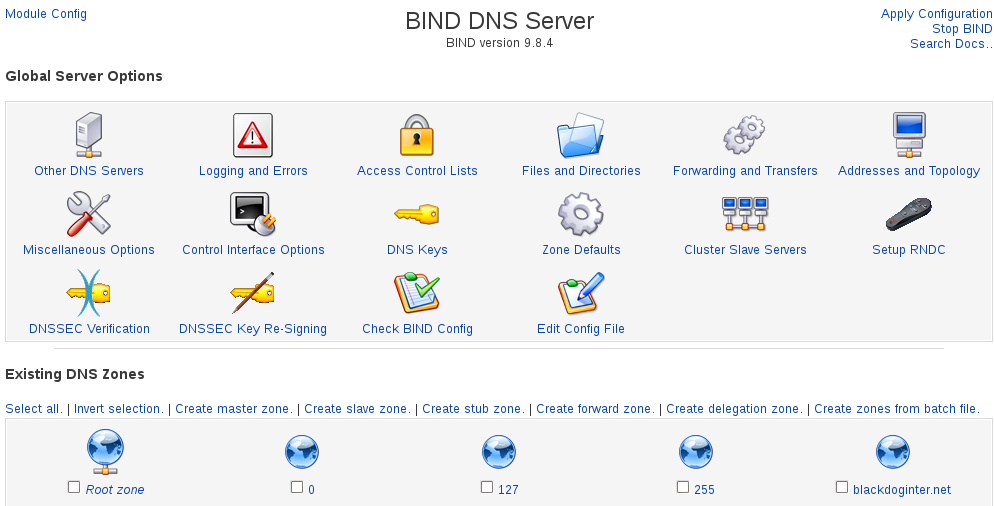
Task: Open the blackdoginter.net zone name link
Action: [x=902, y=490]
